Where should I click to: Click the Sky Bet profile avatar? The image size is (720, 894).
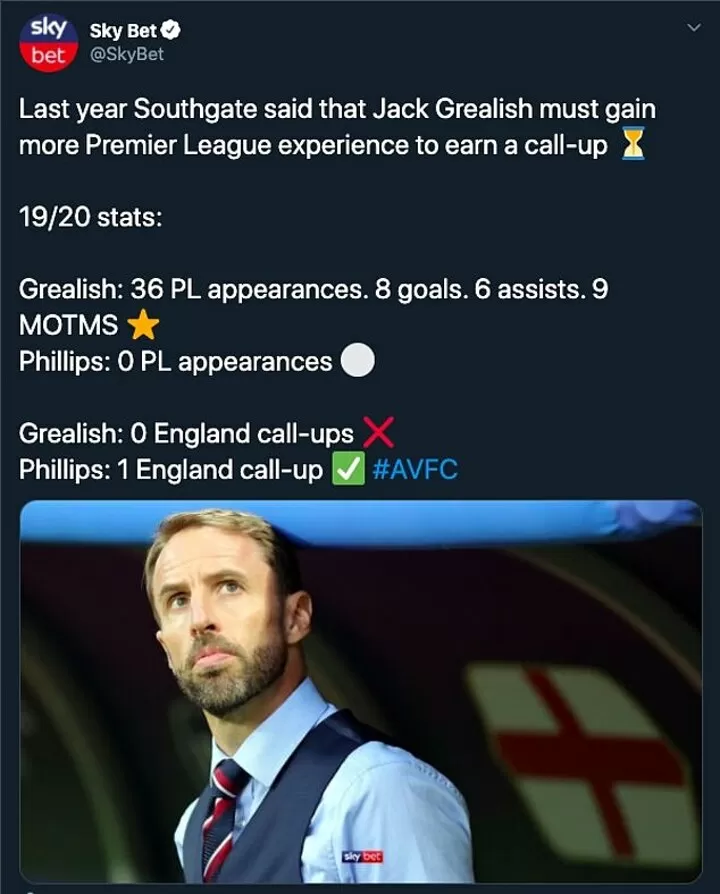coord(48,42)
